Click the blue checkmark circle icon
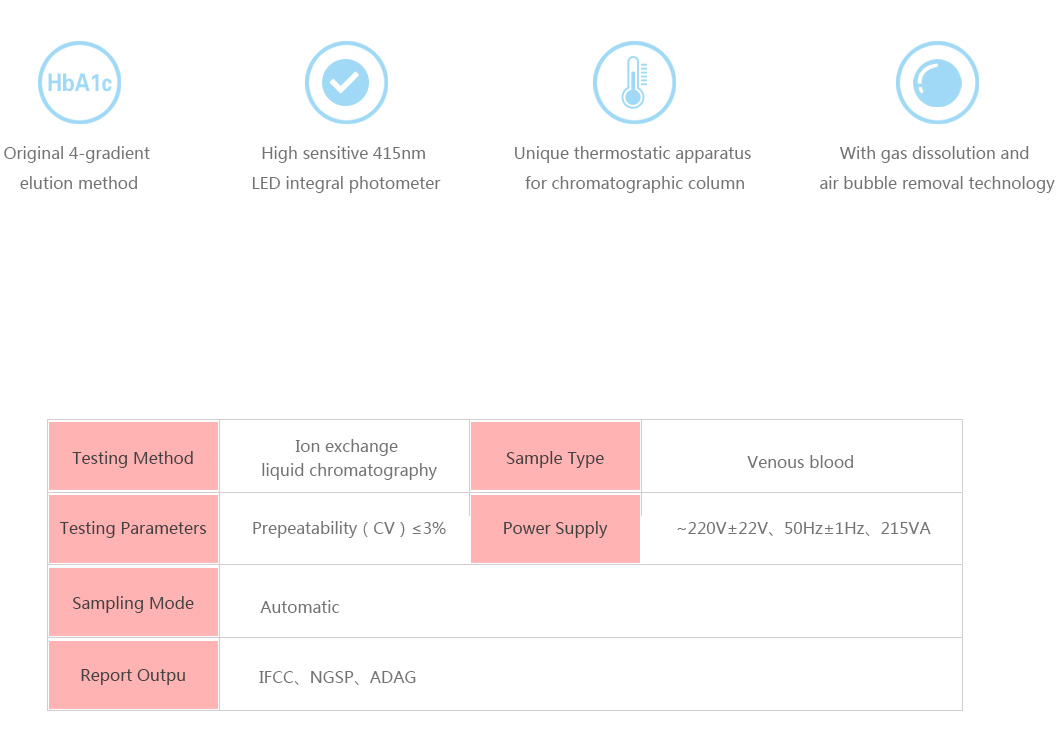 click(346, 82)
